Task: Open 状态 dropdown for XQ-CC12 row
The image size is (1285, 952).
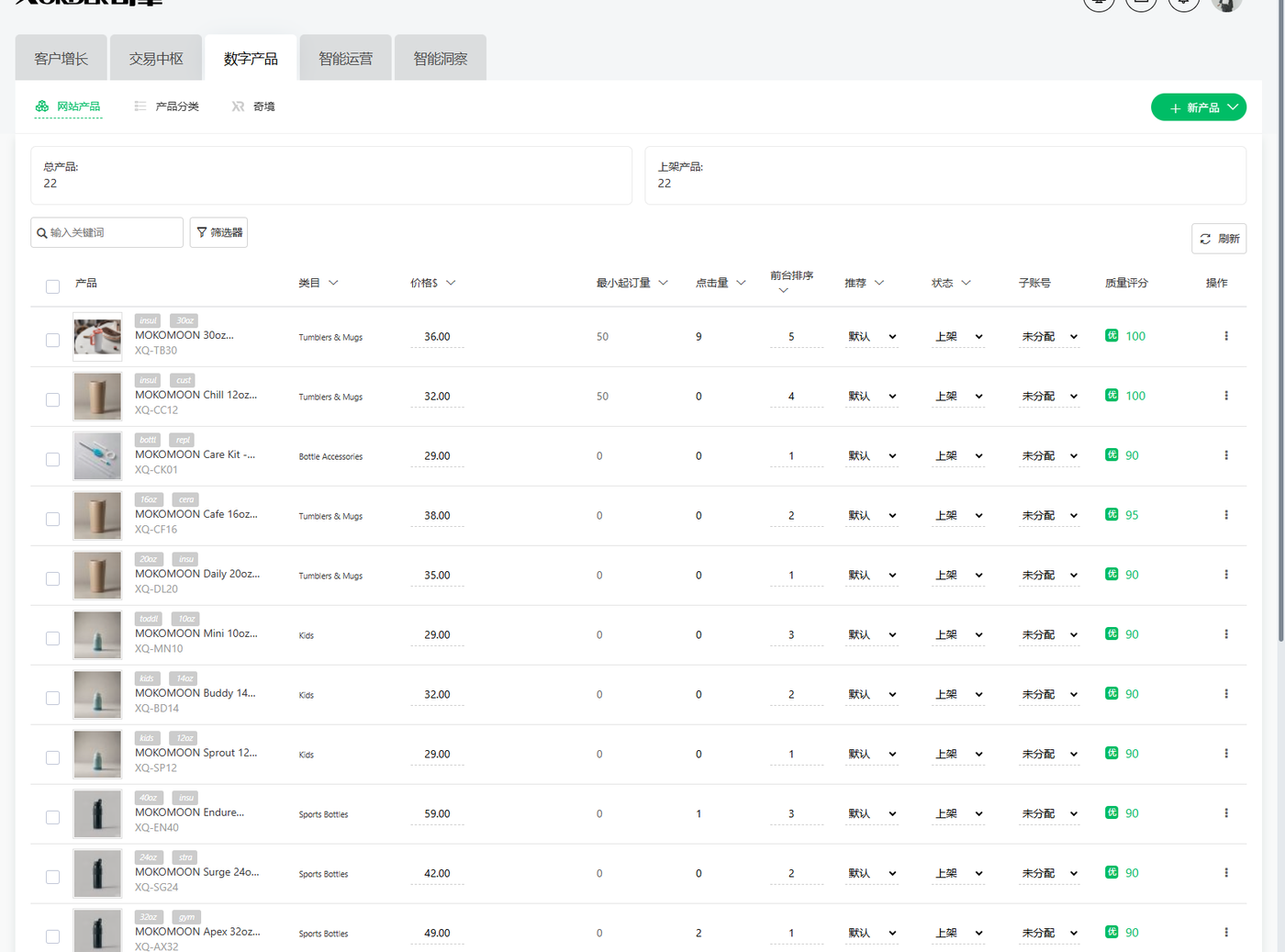Action: point(959,397)
